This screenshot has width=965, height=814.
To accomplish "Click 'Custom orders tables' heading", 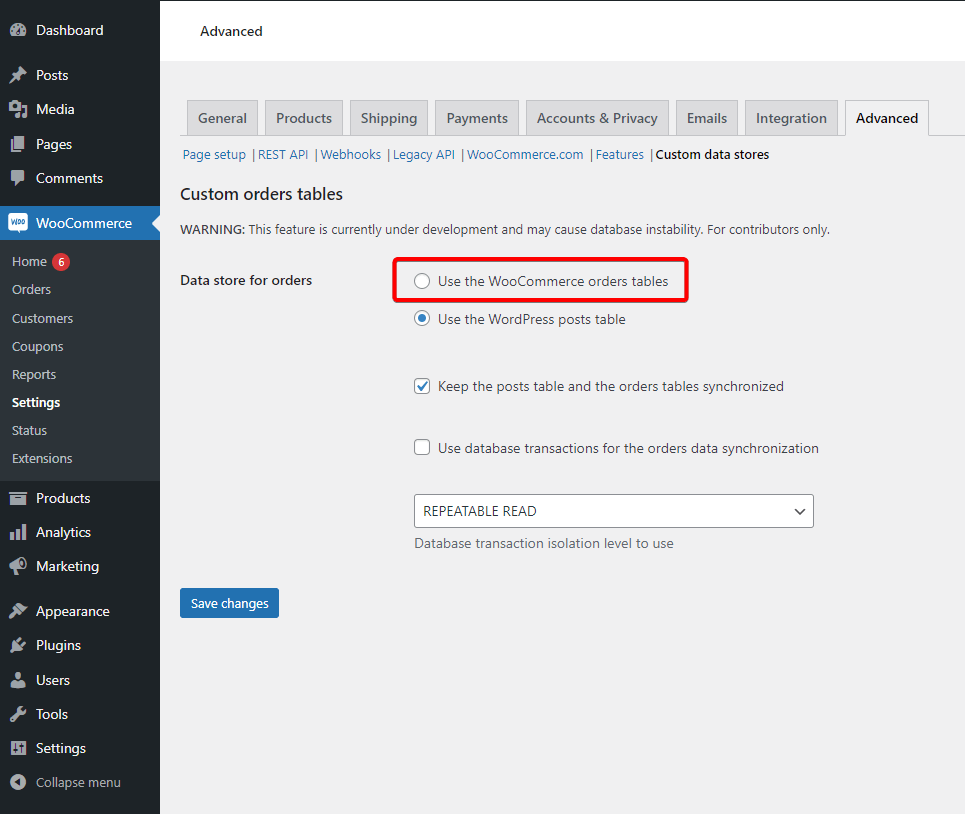I will point(262,194).
